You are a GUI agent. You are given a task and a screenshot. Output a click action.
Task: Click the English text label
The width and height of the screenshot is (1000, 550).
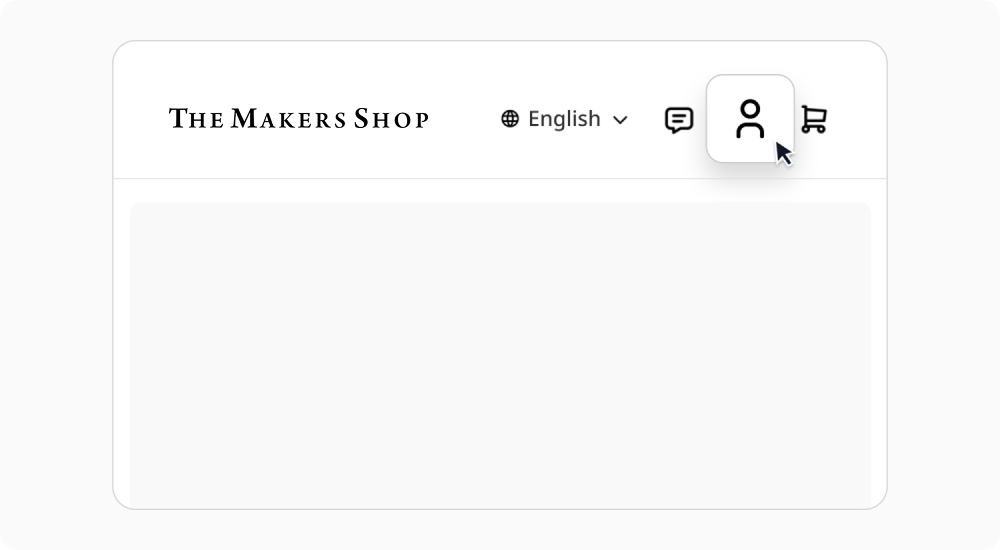click(564, 119)
